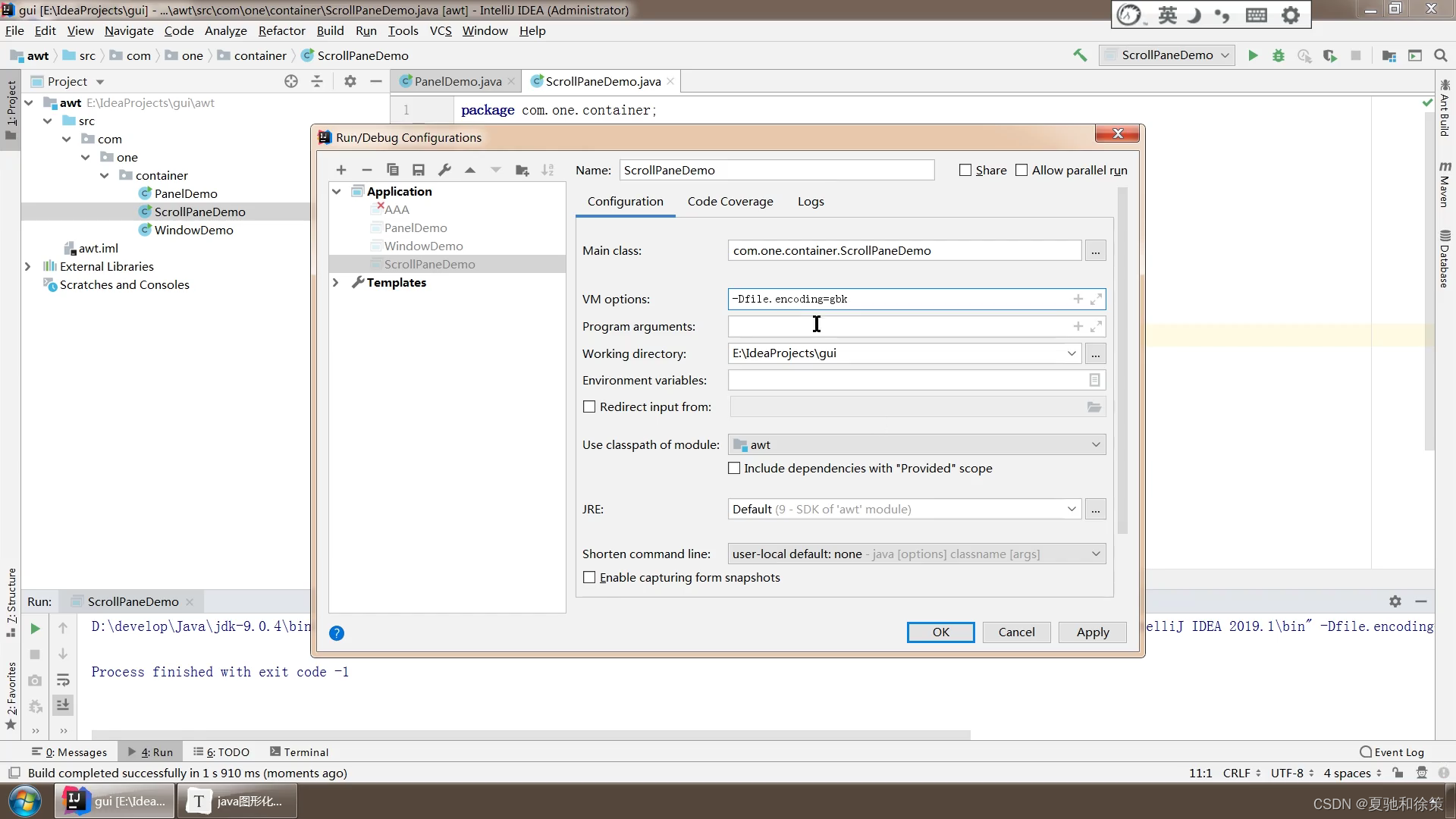Click inside the Program arguments field
Viewport: 1456px width, 819px height.
click(872, 326)
